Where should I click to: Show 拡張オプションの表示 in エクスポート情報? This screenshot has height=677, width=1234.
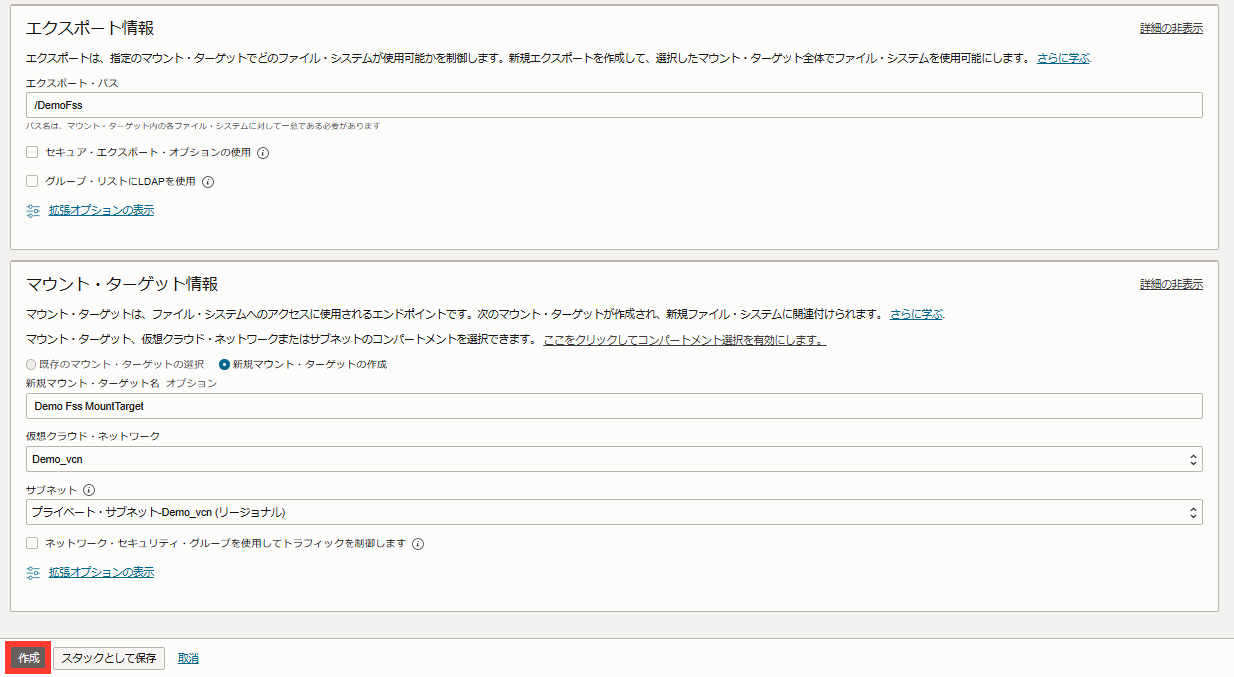(x=101, y=210)
